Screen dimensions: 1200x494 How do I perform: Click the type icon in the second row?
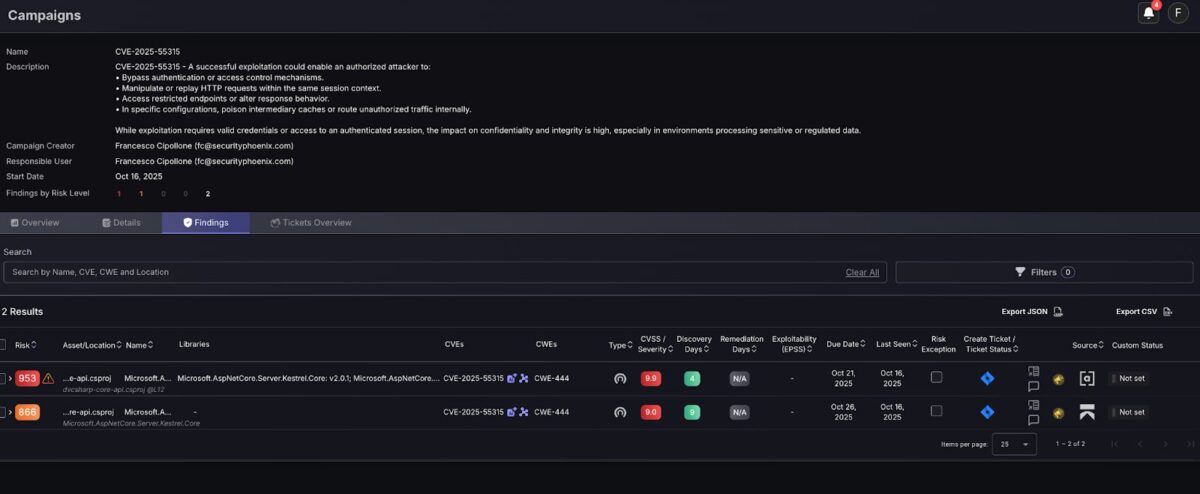tap(620, 412)
